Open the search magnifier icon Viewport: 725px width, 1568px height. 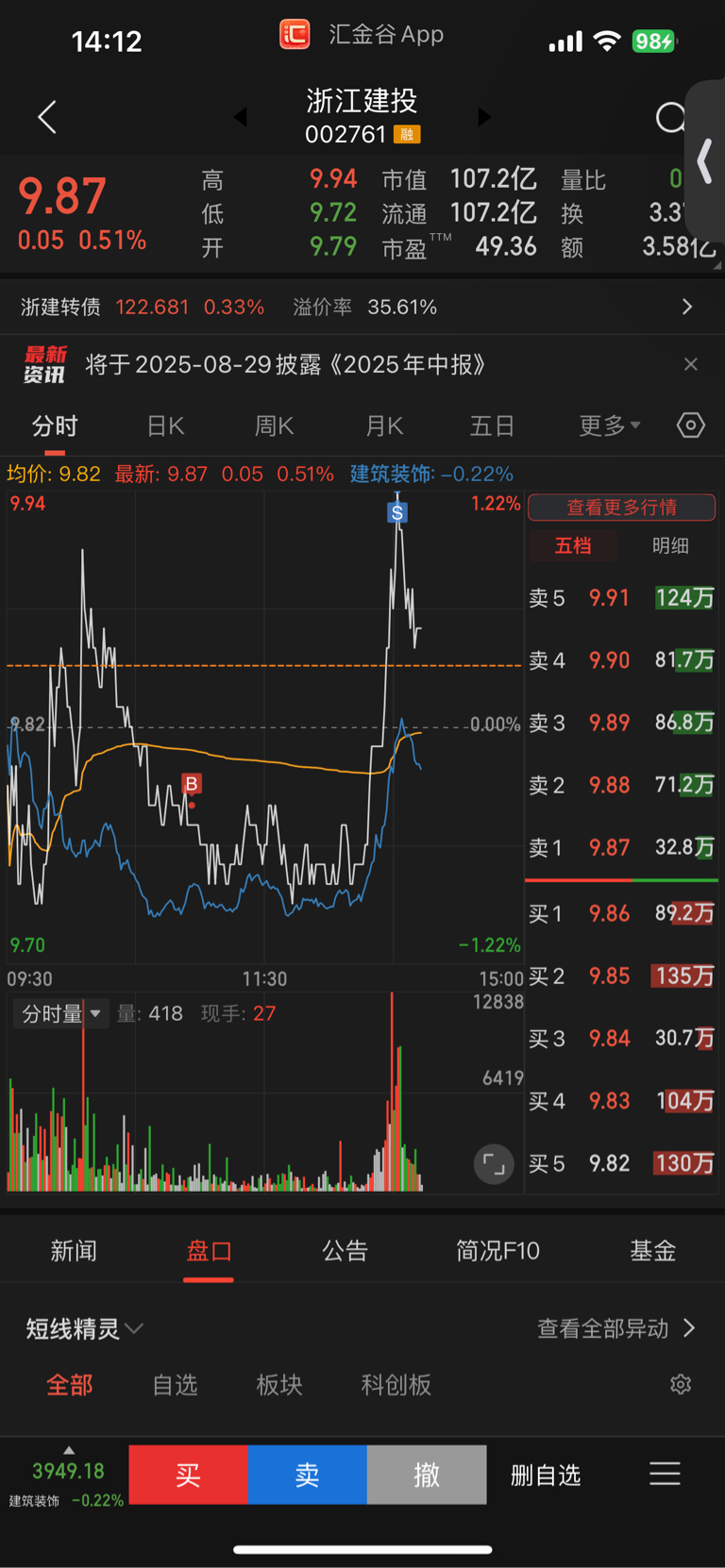pyautogui.click(x=670, y=118)
